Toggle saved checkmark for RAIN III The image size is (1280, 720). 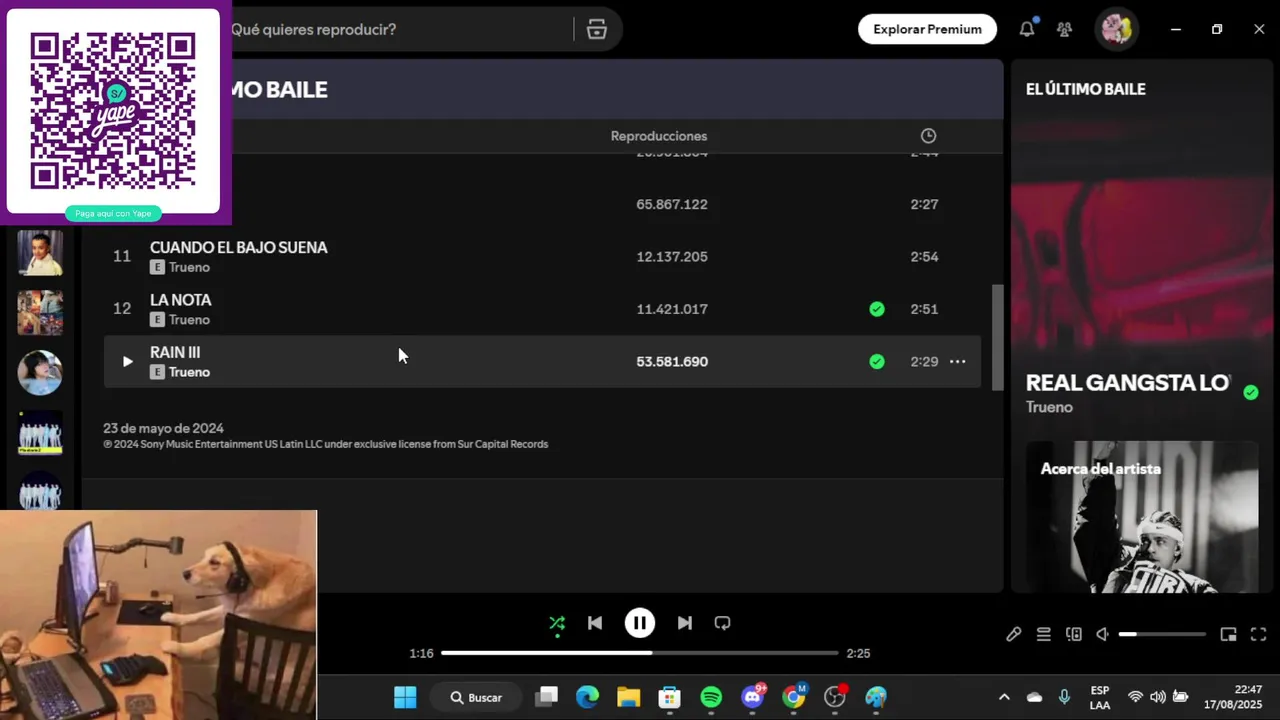pos(877,361)
